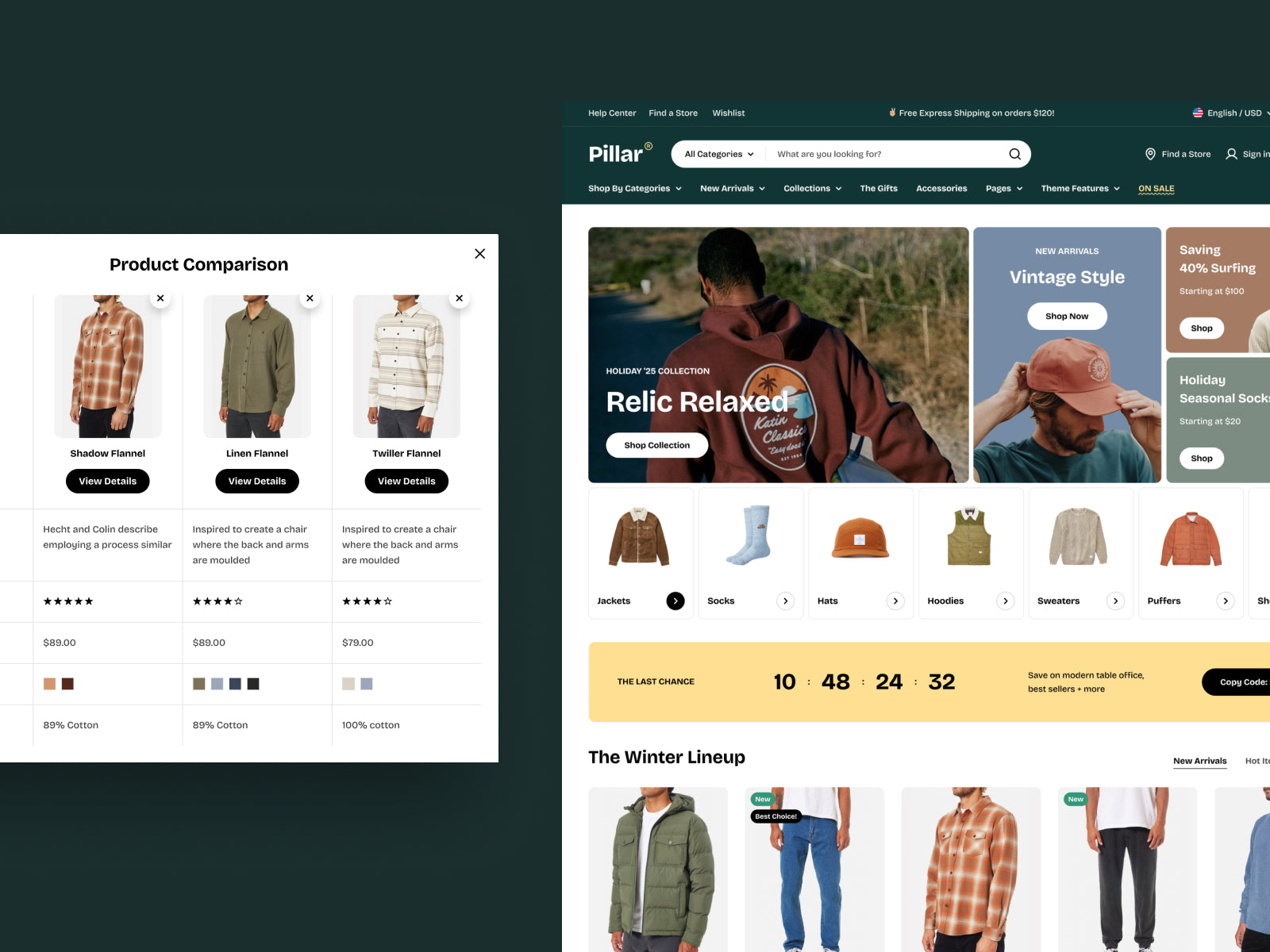Image resolution: width=1270 pixels, height=952 pixels.
Task: Click Shop on Holiday Seasonal Socks banner
Action: pyautogui.click(x=1202, y=459)
